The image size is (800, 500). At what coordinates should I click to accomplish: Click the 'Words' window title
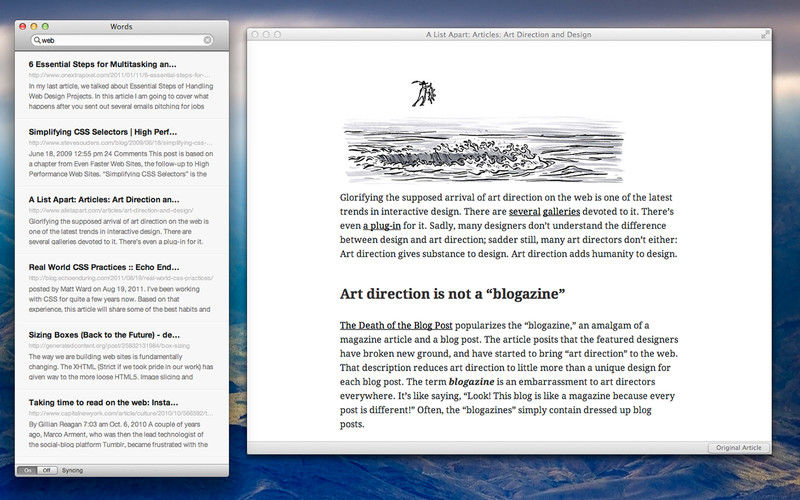pyautogui.click(x=121, y=27)
